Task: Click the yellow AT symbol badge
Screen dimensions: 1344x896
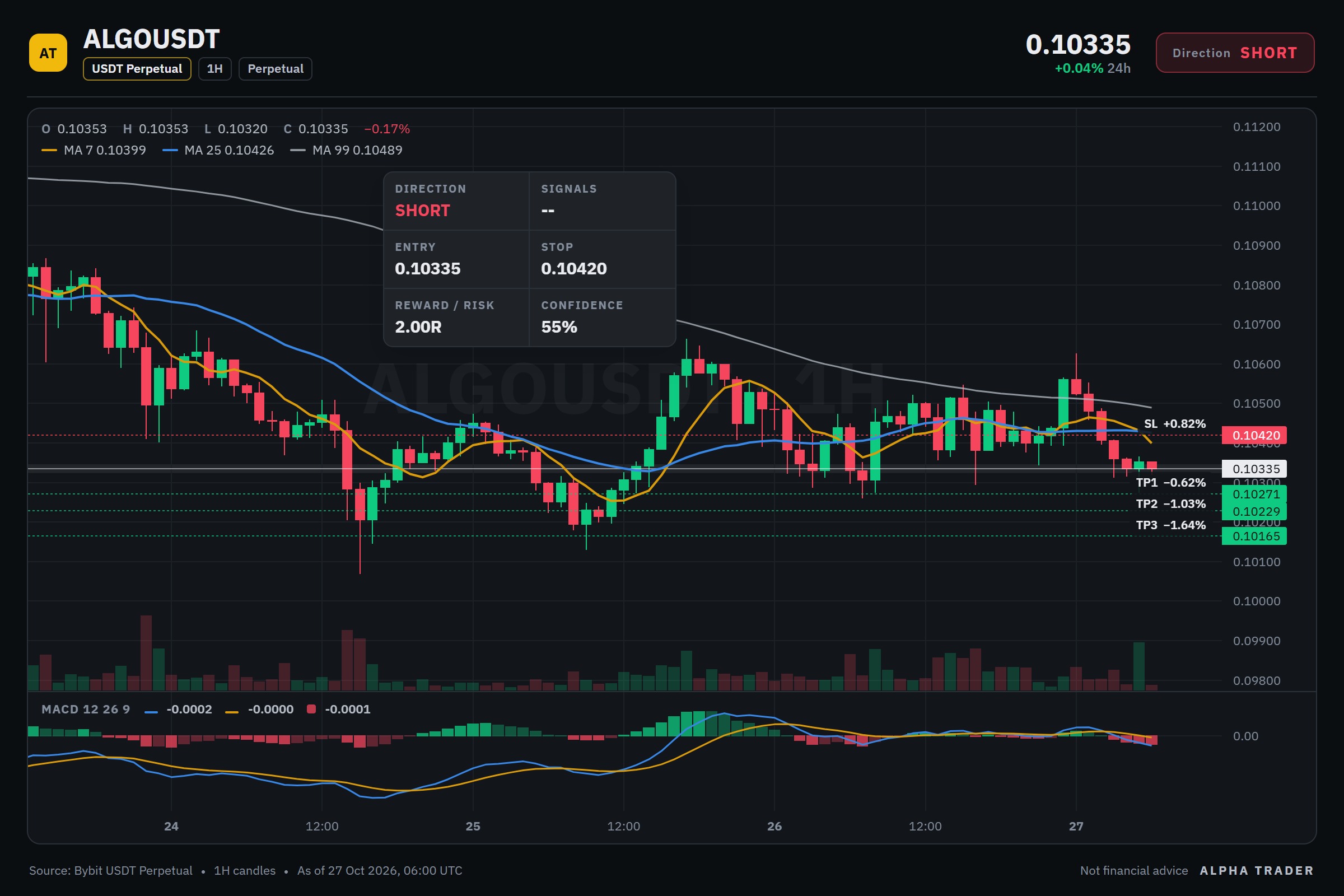Action: click(48, 53)
